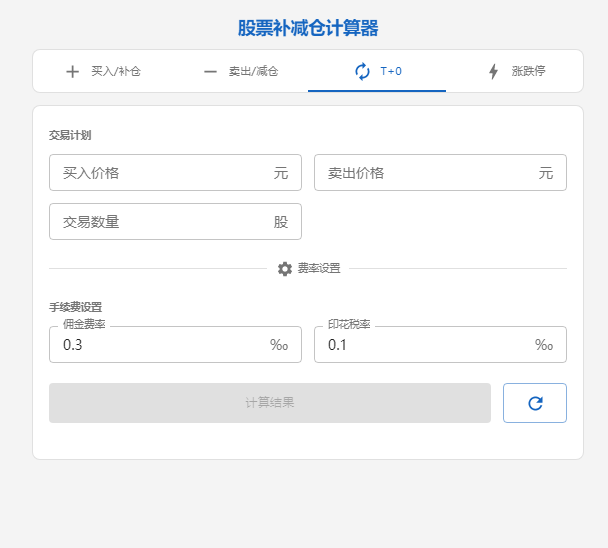
Task: Click the 手续费设置 heading
Action: click(76, 307)
